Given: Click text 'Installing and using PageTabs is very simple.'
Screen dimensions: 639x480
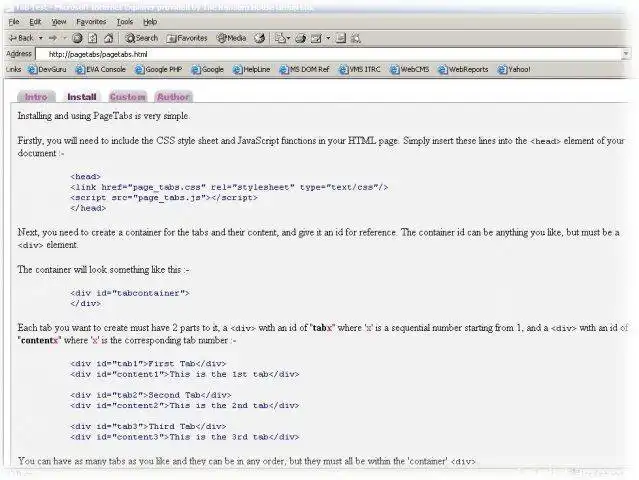Looking at the screenshot, I should [x=104, y=116].
